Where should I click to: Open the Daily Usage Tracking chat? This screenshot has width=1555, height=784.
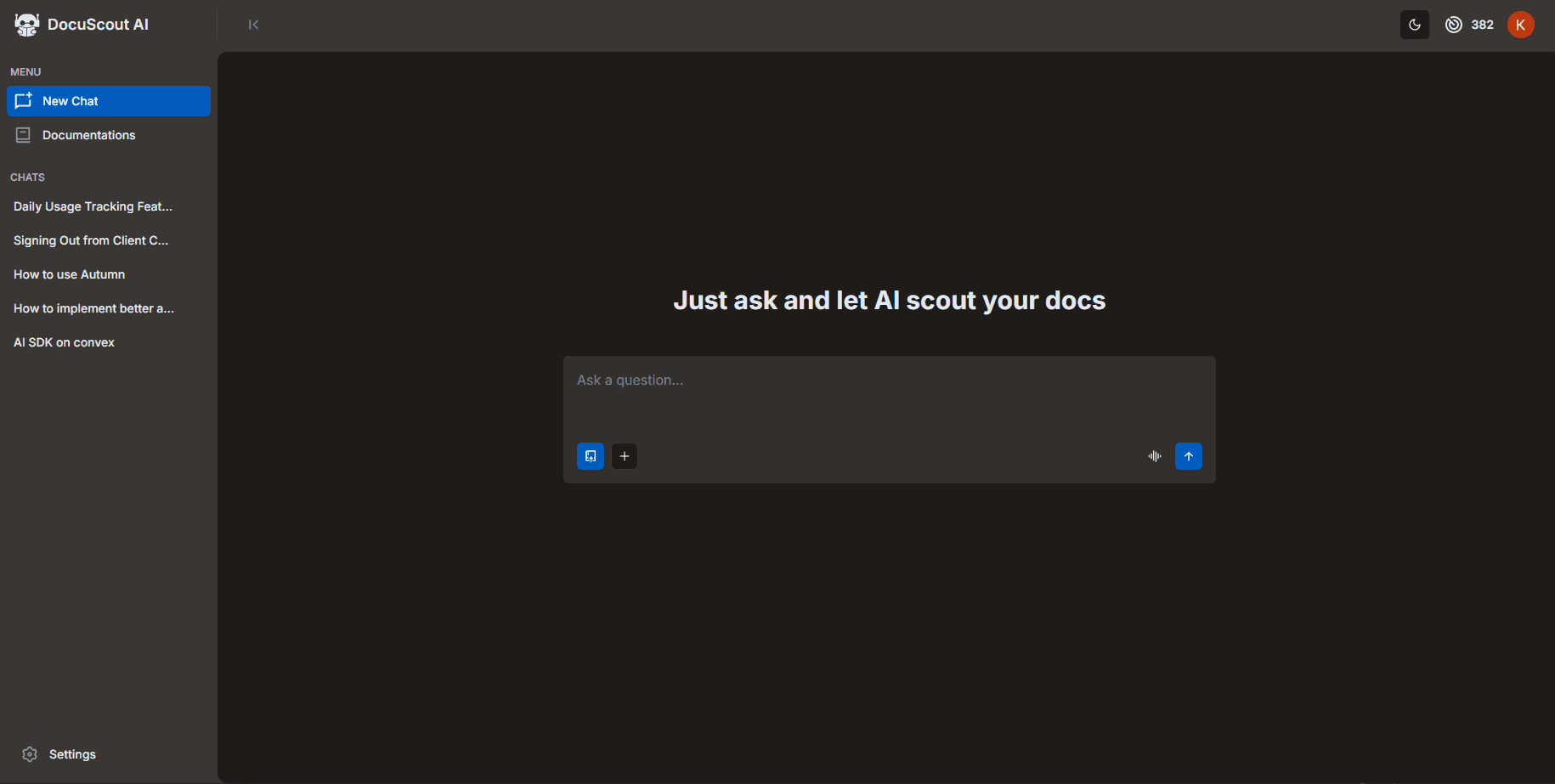coord(93,206)
